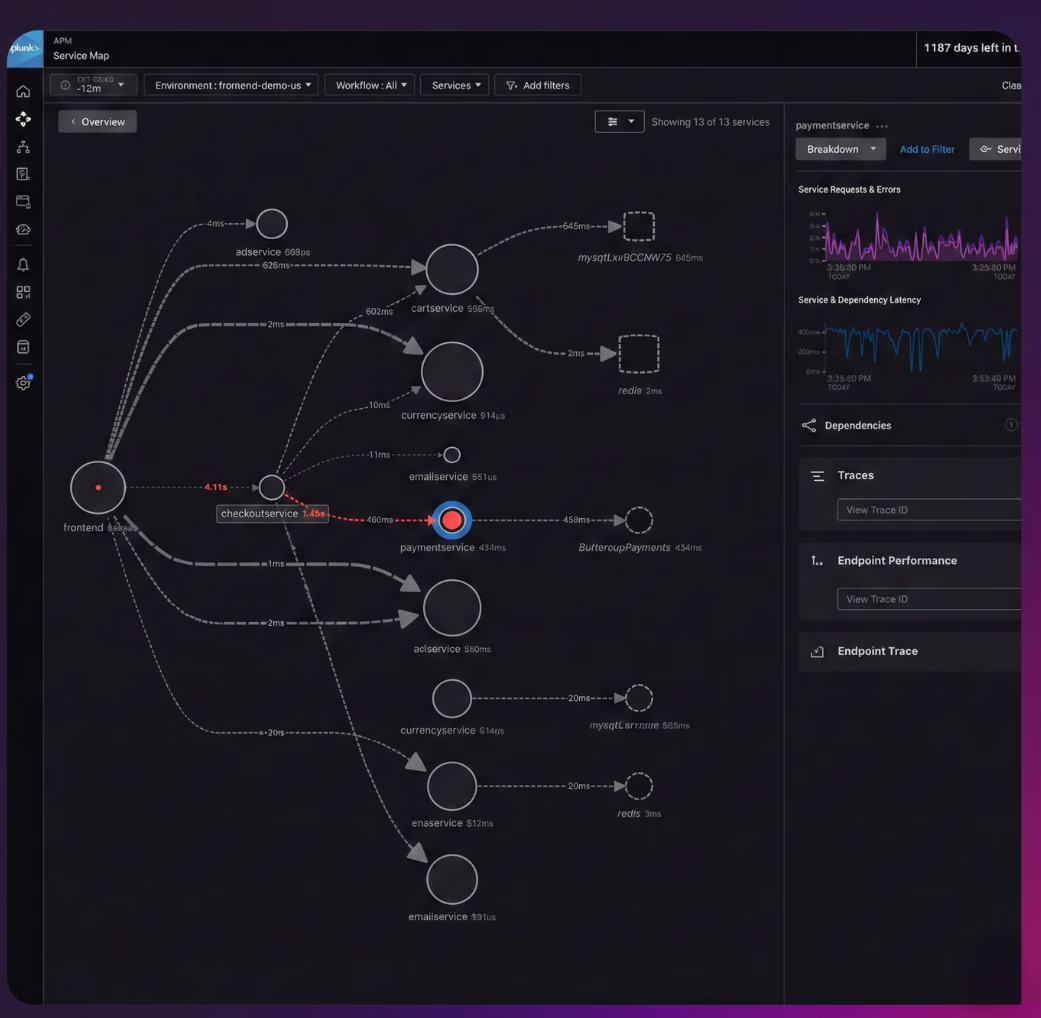
Task: Click the Showing 13 of 13 services text
Action: (710, 122)
